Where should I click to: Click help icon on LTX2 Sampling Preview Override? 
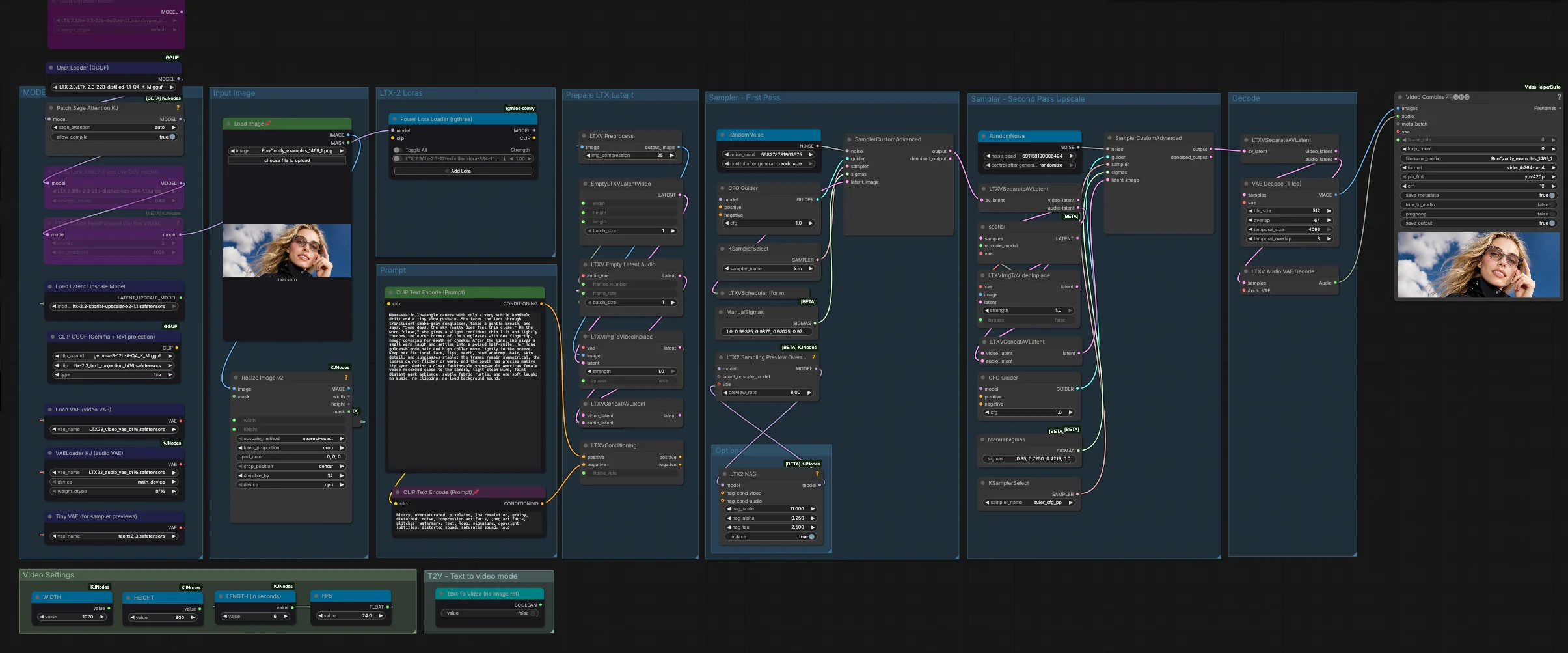click(814, 357)
